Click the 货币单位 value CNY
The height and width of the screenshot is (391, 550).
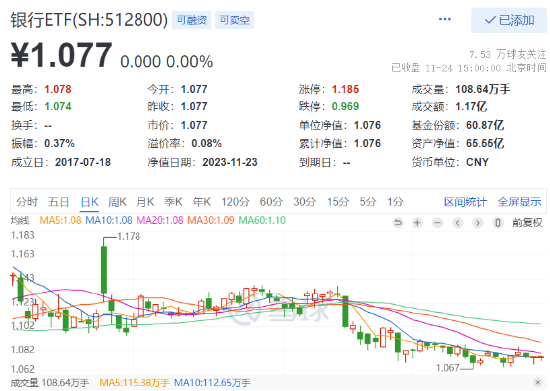click(477, 162)
